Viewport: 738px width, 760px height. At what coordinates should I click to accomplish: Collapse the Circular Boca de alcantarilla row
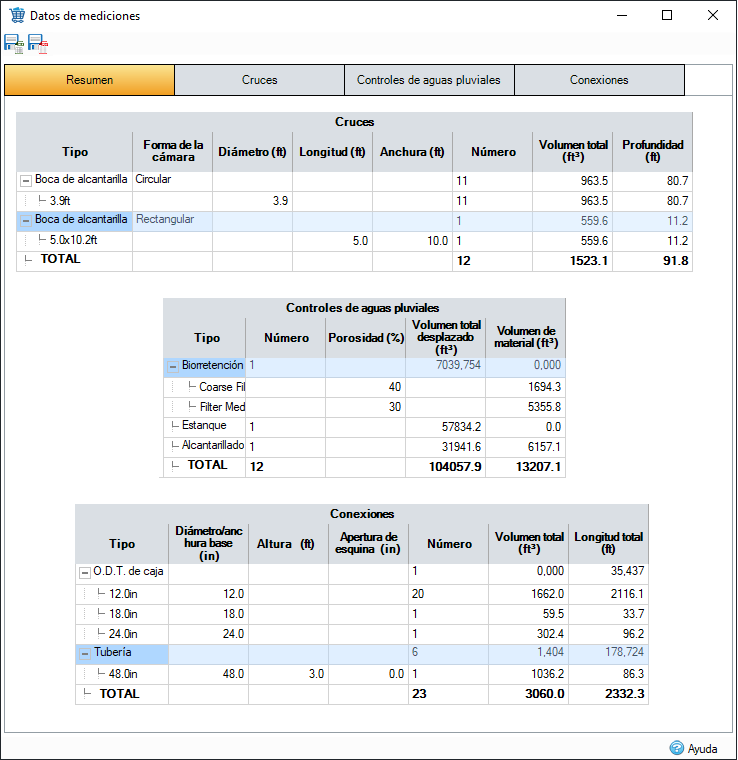[26, 181]
